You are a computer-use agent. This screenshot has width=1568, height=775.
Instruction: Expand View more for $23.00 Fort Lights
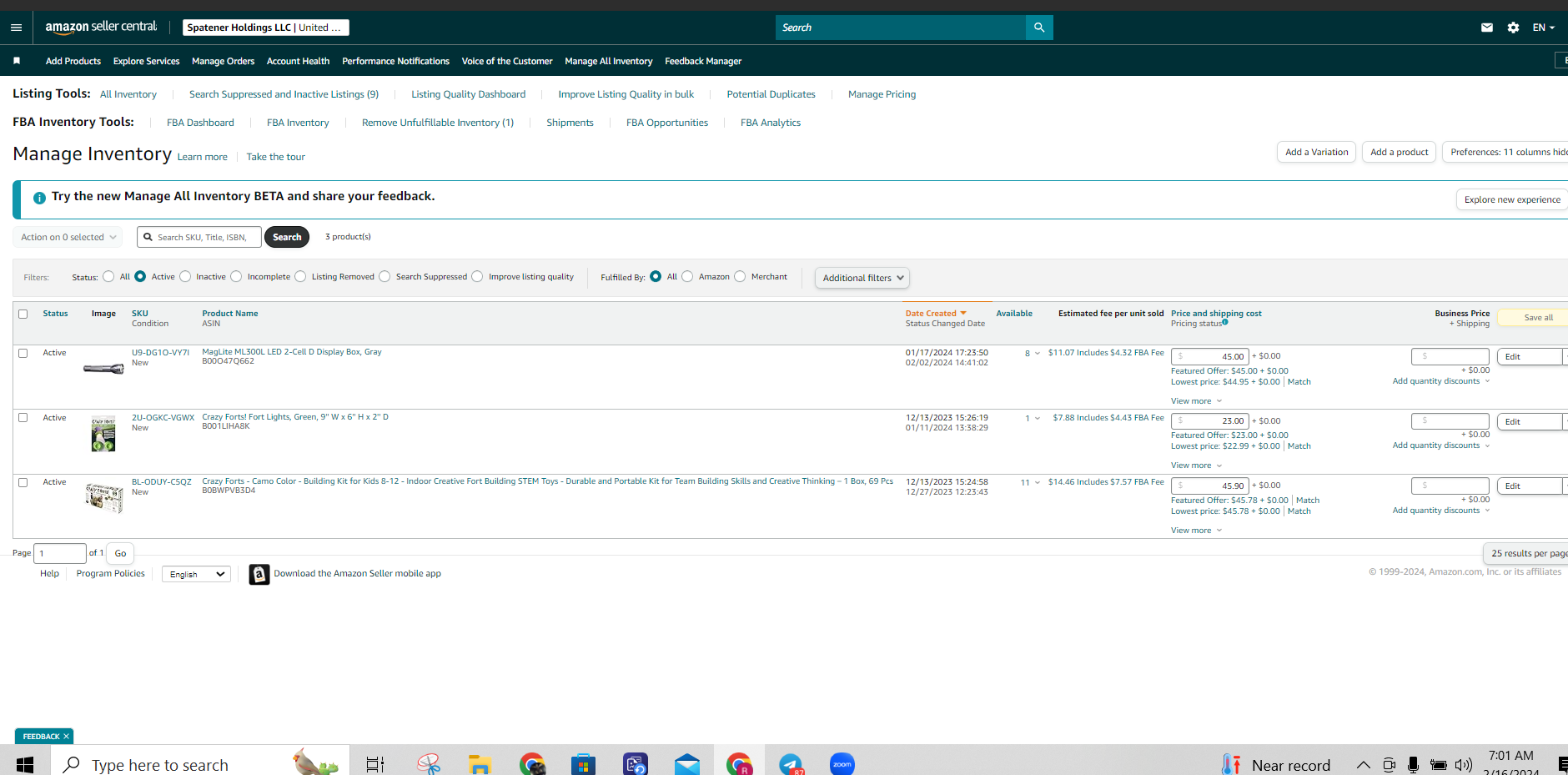[1196, 466]
